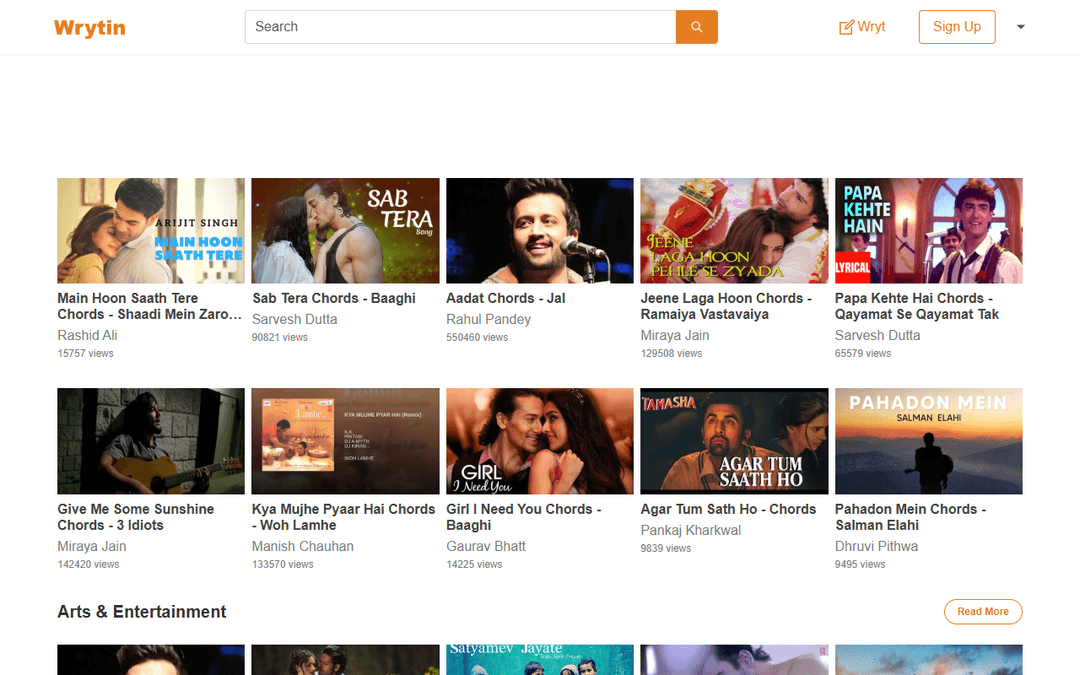Click the Arts & Entertainment section heading
This screenshot has height=675, width=1080.
point(142,612)
